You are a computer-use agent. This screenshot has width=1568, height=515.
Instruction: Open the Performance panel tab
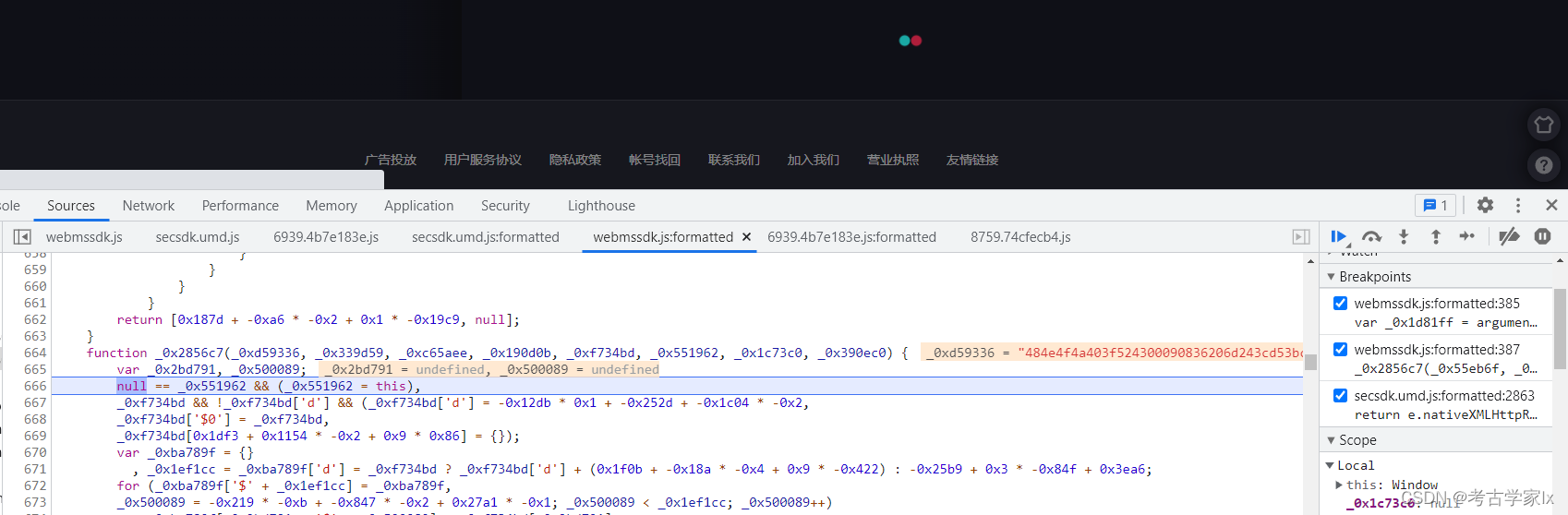tap(240, 206)
